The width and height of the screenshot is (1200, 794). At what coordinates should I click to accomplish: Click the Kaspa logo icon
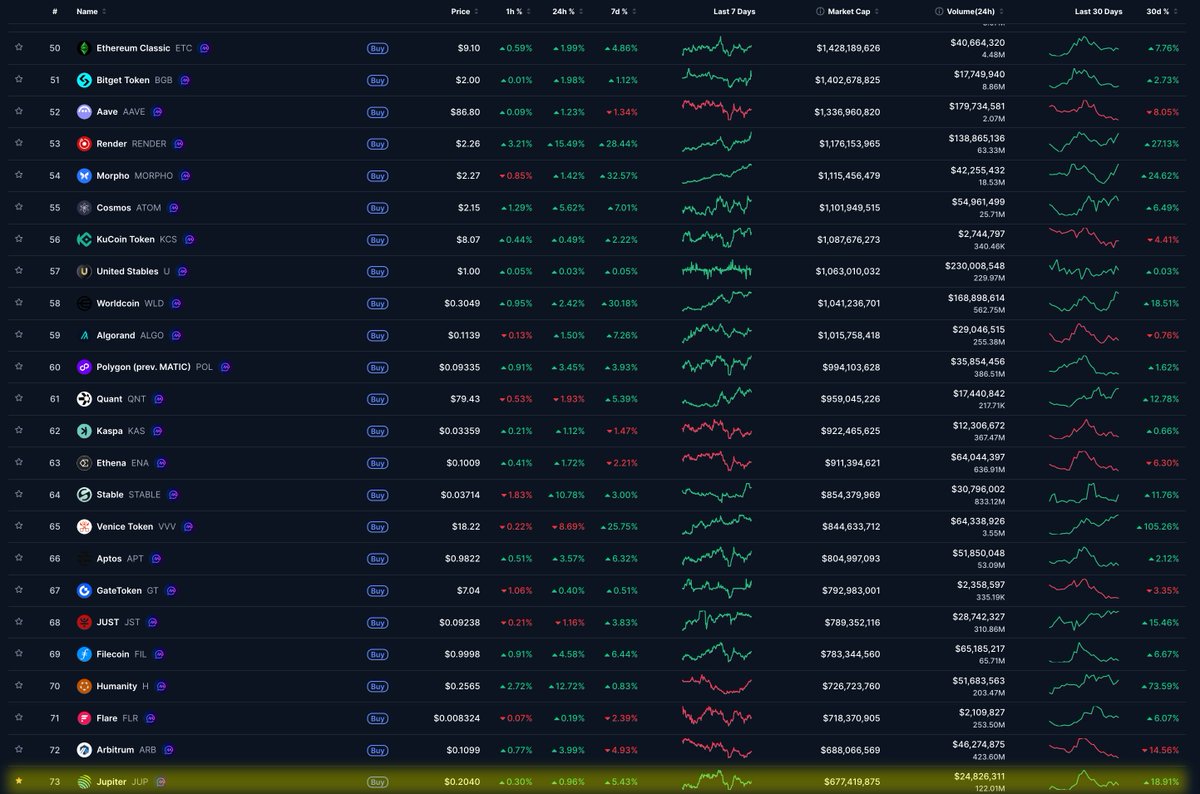pyautogui.click(x=84, y=431)
